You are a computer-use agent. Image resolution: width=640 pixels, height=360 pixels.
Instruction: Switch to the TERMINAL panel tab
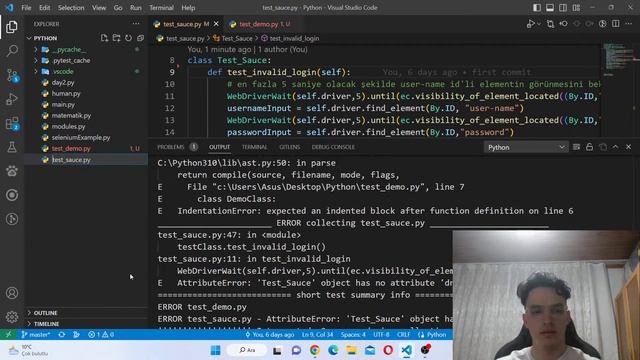point(254,147)
